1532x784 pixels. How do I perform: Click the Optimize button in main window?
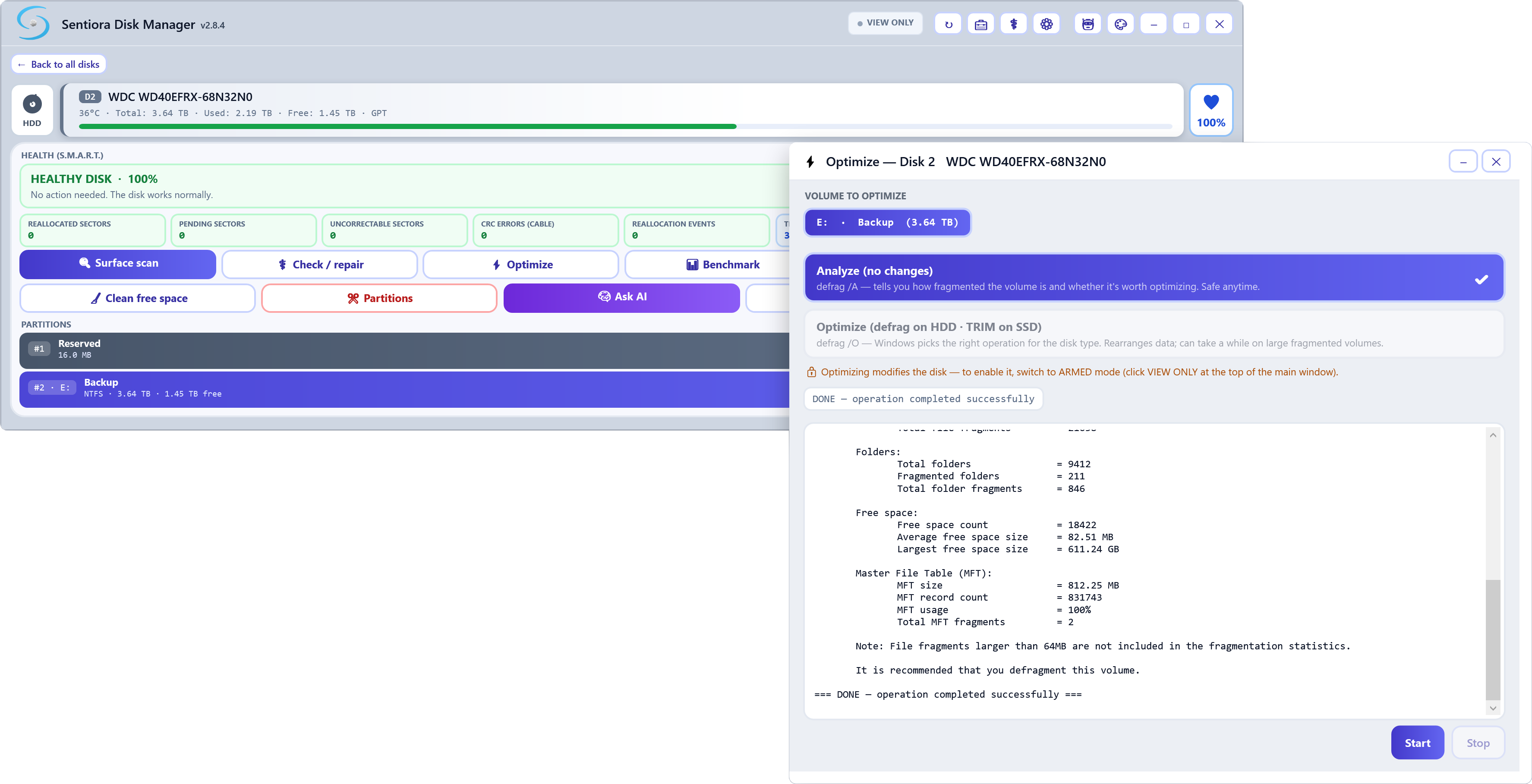pyautogui.click(x=521, y=264)
